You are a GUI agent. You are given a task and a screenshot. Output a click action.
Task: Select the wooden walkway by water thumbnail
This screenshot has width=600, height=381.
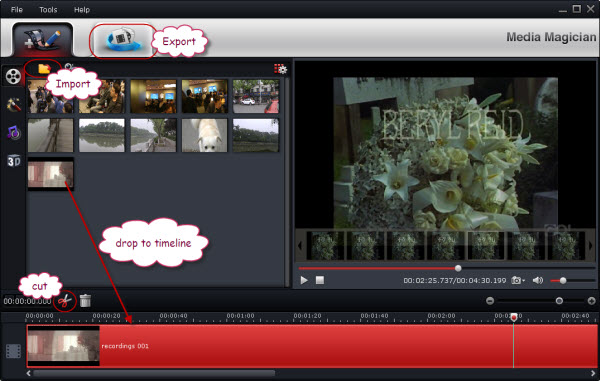(x=51, y=135)
